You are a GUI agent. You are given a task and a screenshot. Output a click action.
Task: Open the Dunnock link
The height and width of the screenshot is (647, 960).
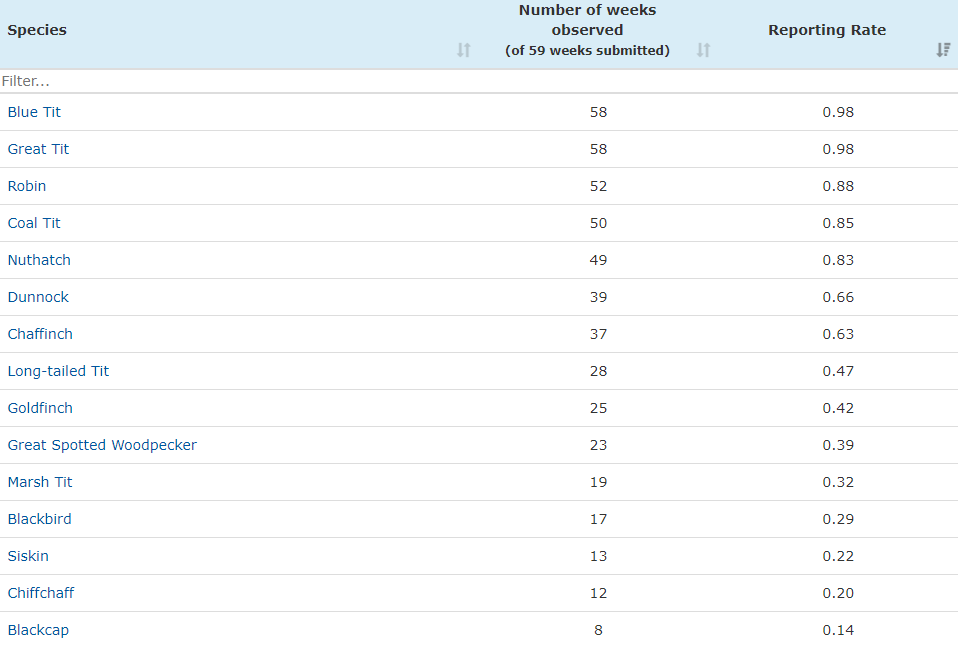[38, 297]
